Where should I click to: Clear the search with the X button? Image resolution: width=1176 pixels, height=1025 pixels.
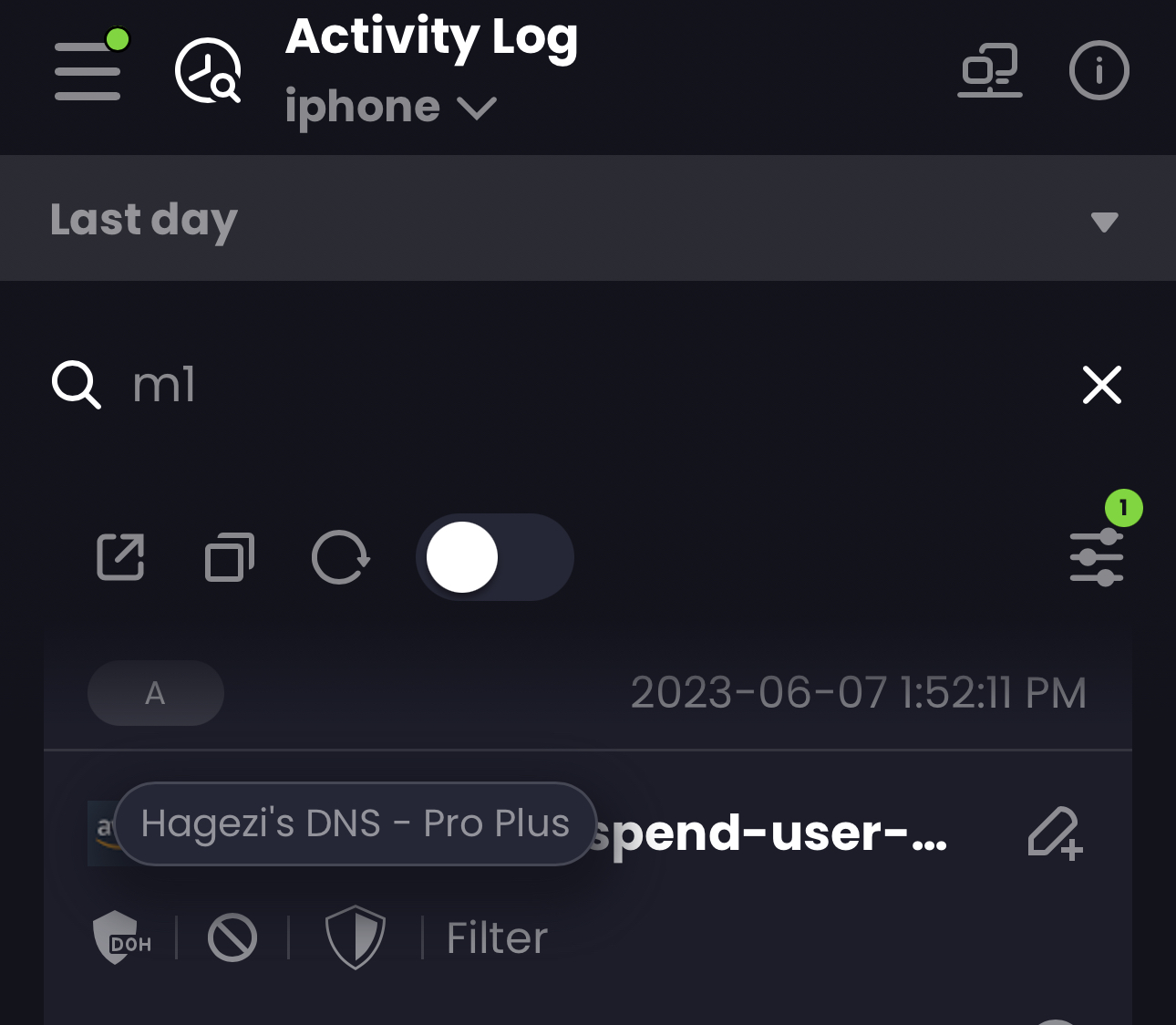click(1102, 386)
